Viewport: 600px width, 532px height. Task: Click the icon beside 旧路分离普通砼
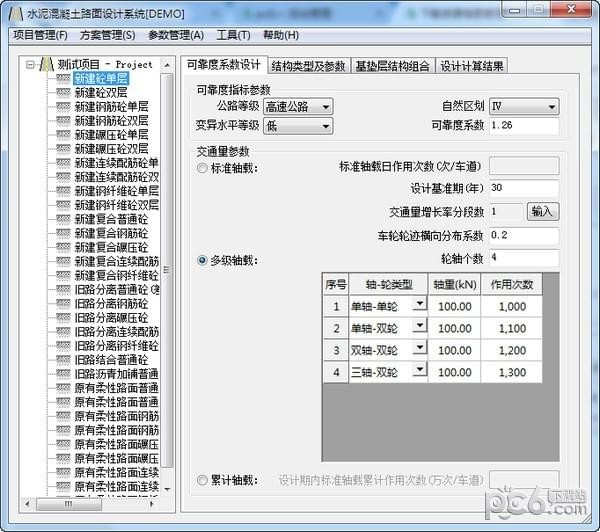coord(63,289)
